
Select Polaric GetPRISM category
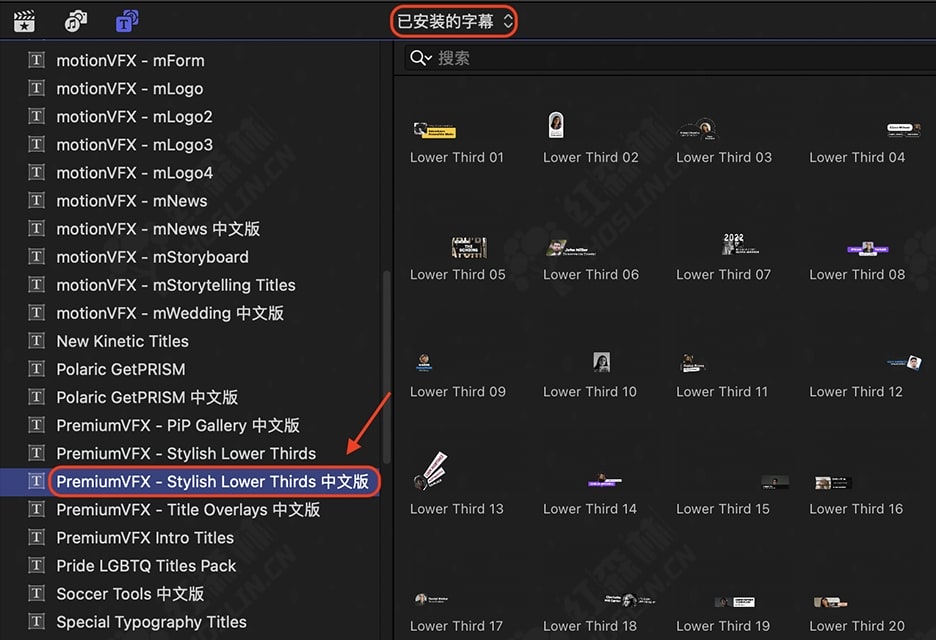point(121,369)
